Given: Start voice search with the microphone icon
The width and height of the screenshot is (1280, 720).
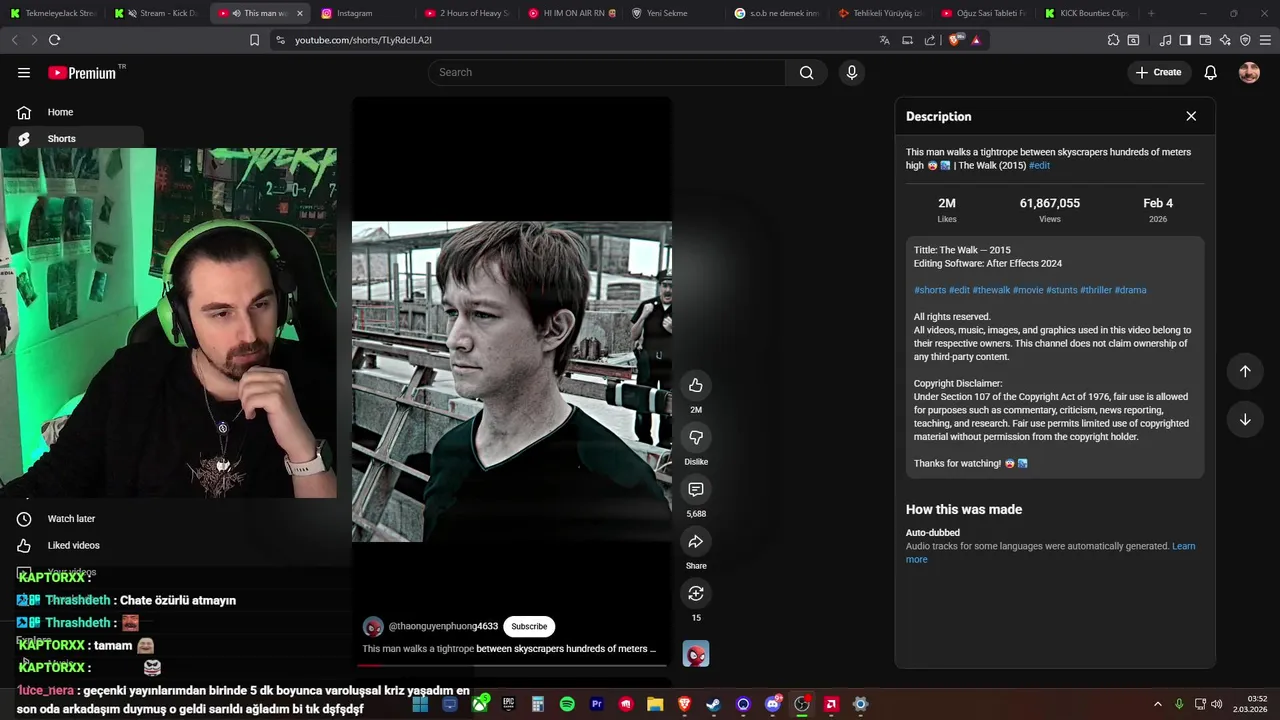Looking at the screenshot, I should pos(852,72).
